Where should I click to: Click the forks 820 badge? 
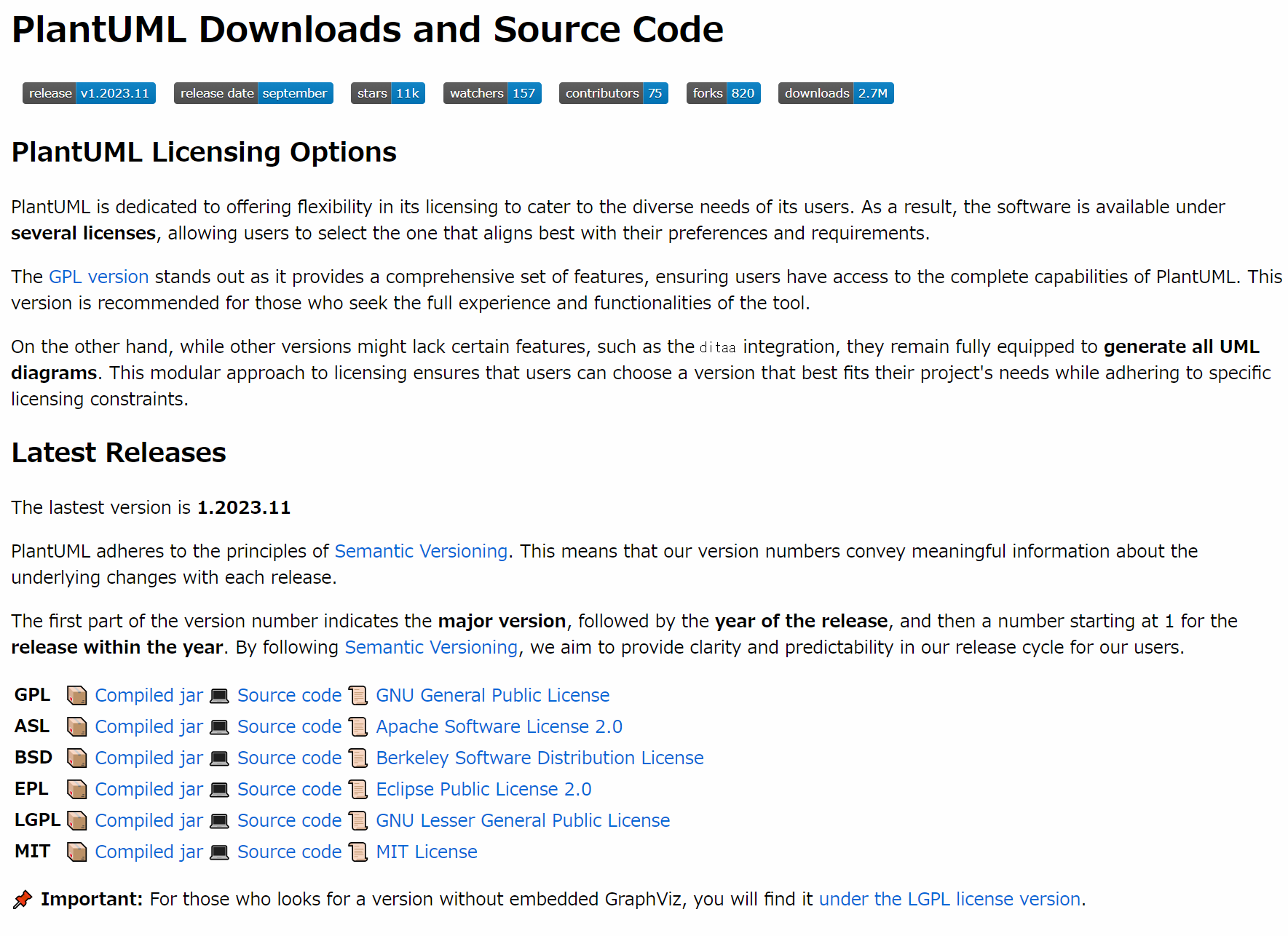click(x=723, y=93)
